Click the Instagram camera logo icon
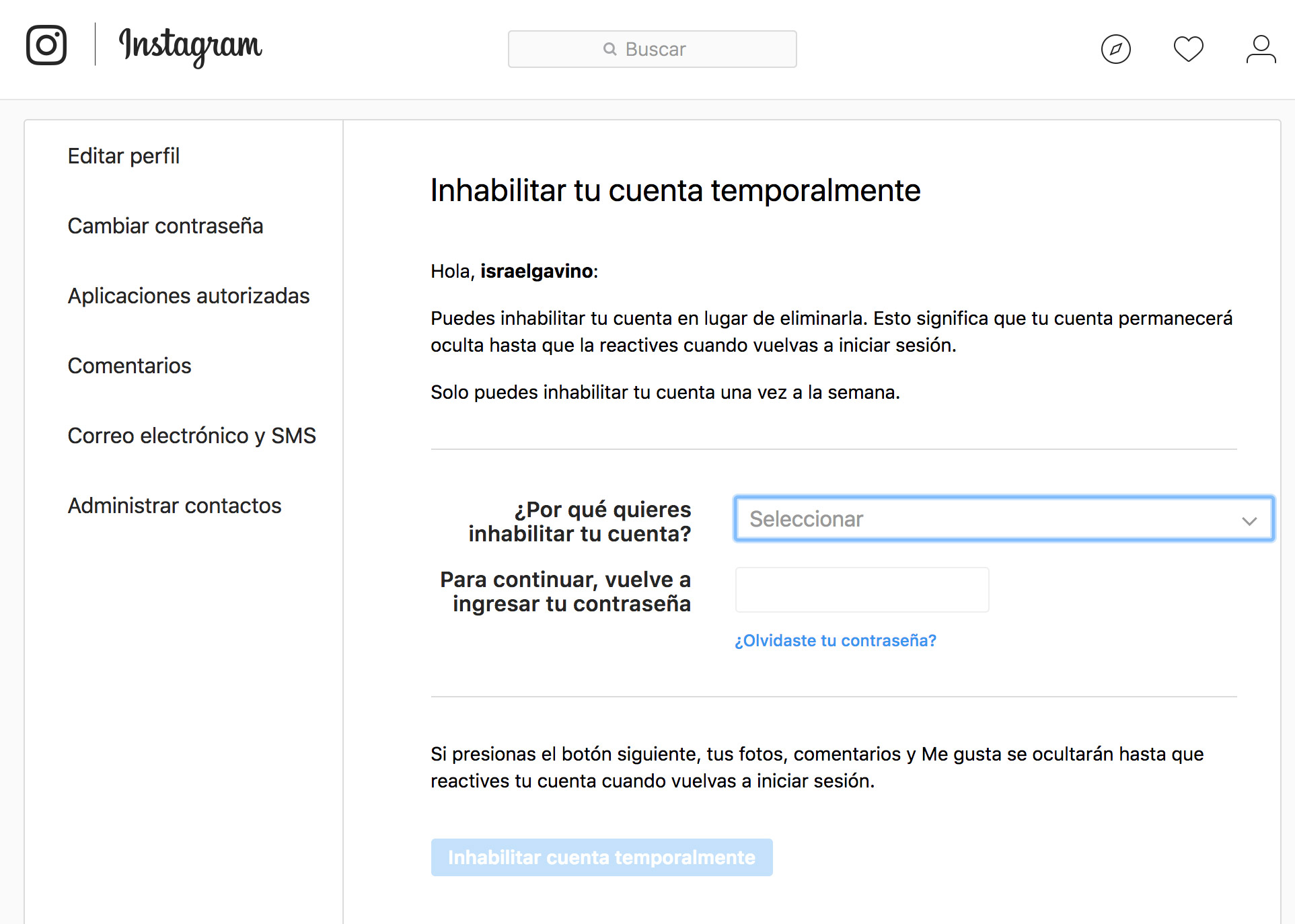 [46, 45]
